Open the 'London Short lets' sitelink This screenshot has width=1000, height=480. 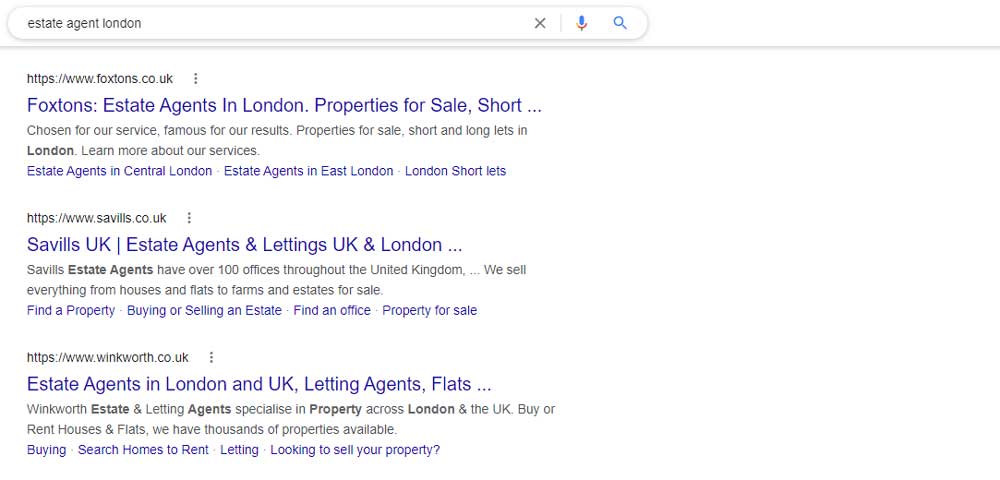(455, 171)
